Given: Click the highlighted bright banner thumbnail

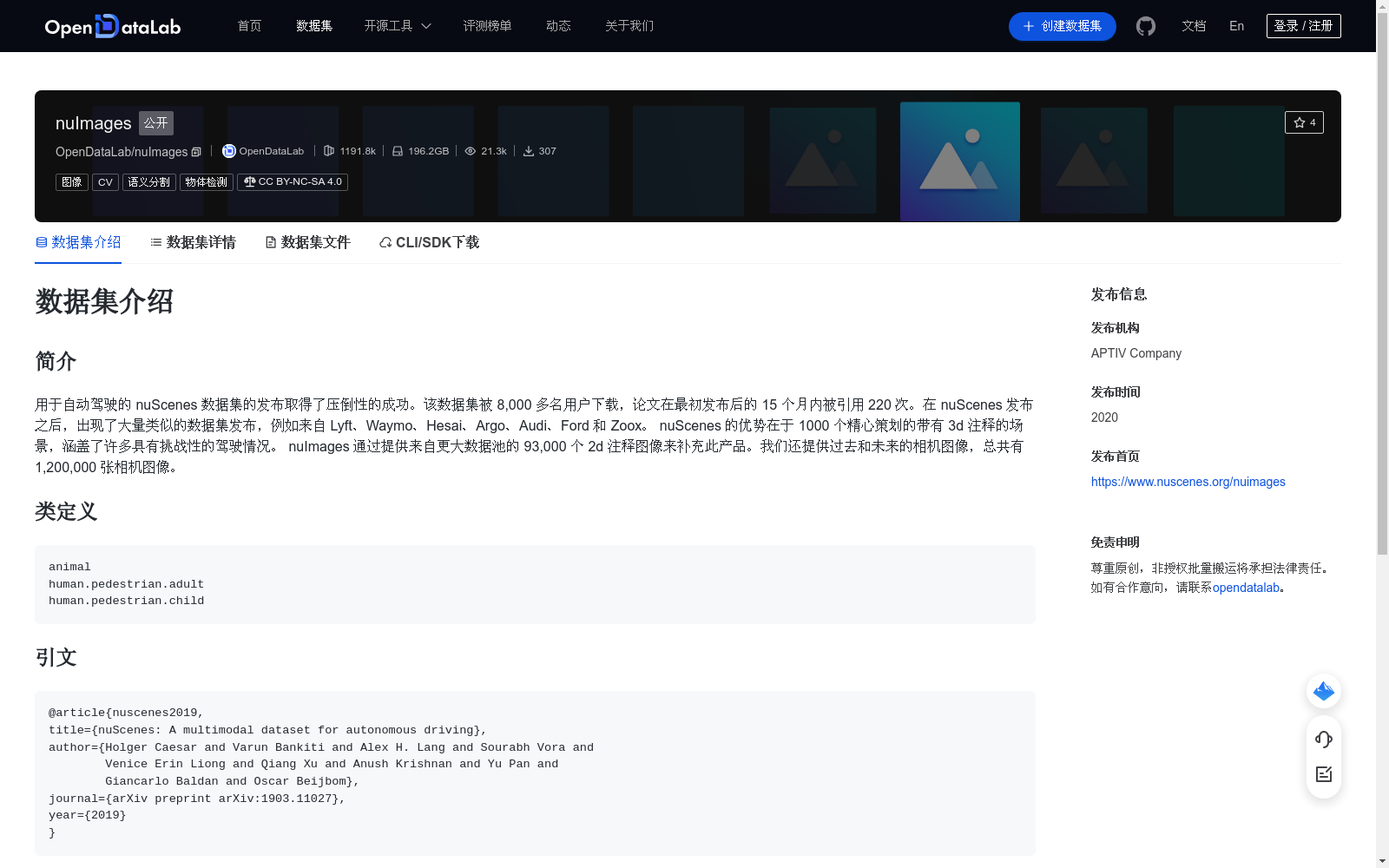Looking at the screenshot, I should coord(960,161).
